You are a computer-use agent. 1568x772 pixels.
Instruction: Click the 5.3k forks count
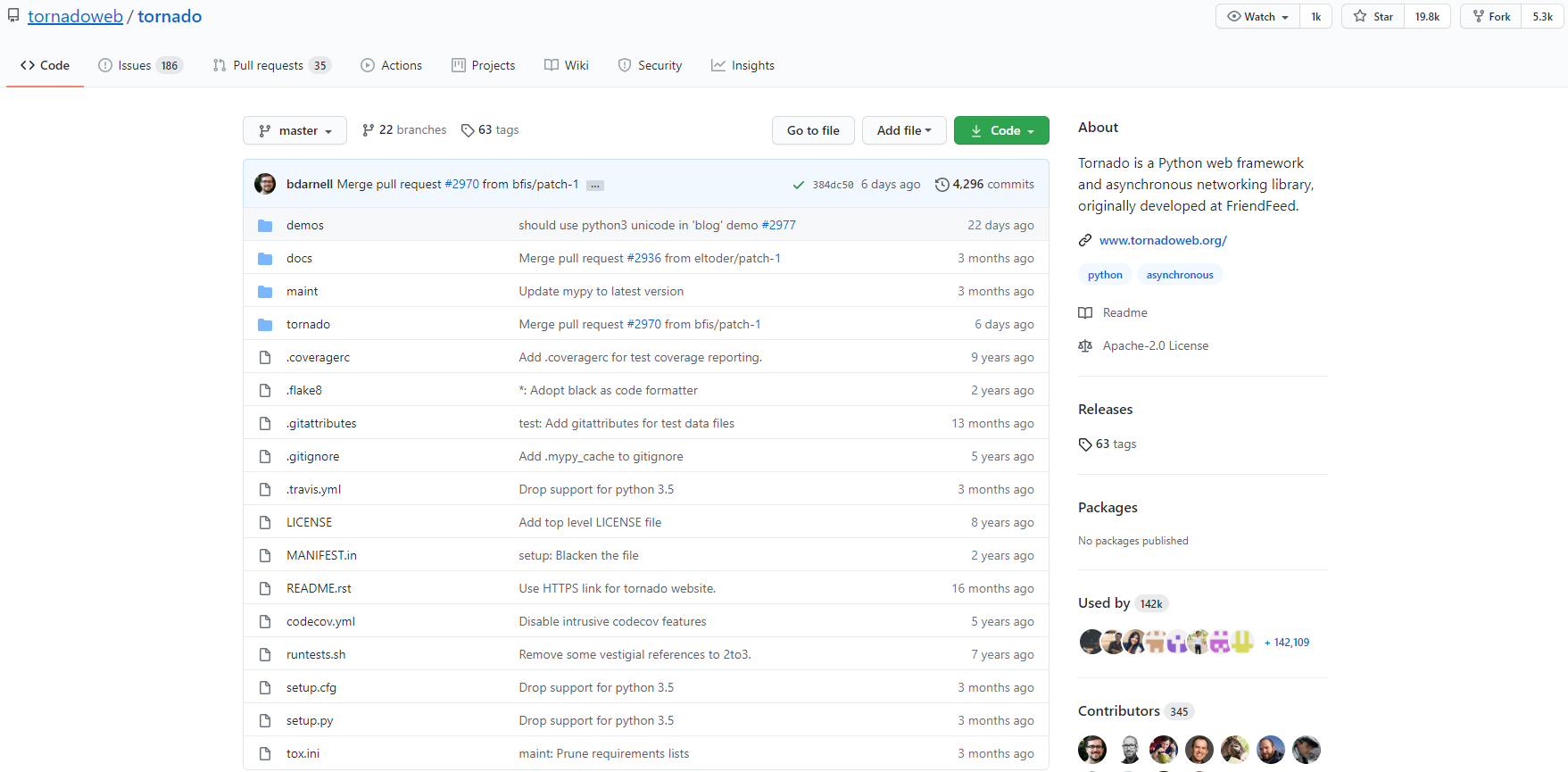[x=1543, y=16]
